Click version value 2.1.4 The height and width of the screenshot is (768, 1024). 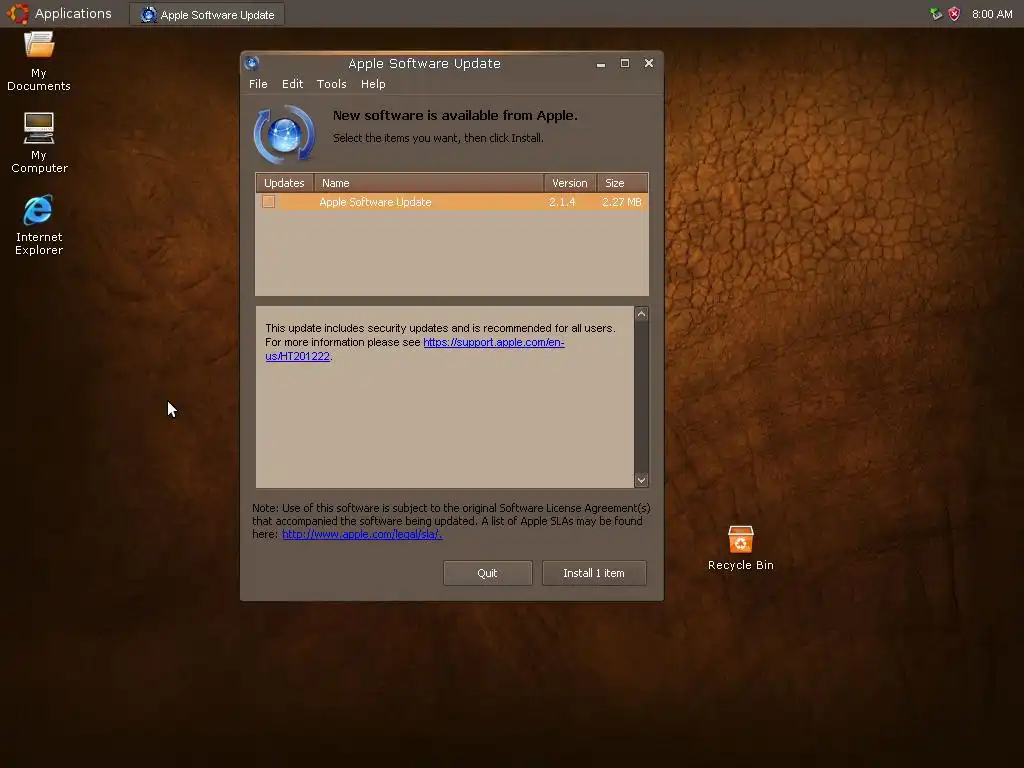562,202
